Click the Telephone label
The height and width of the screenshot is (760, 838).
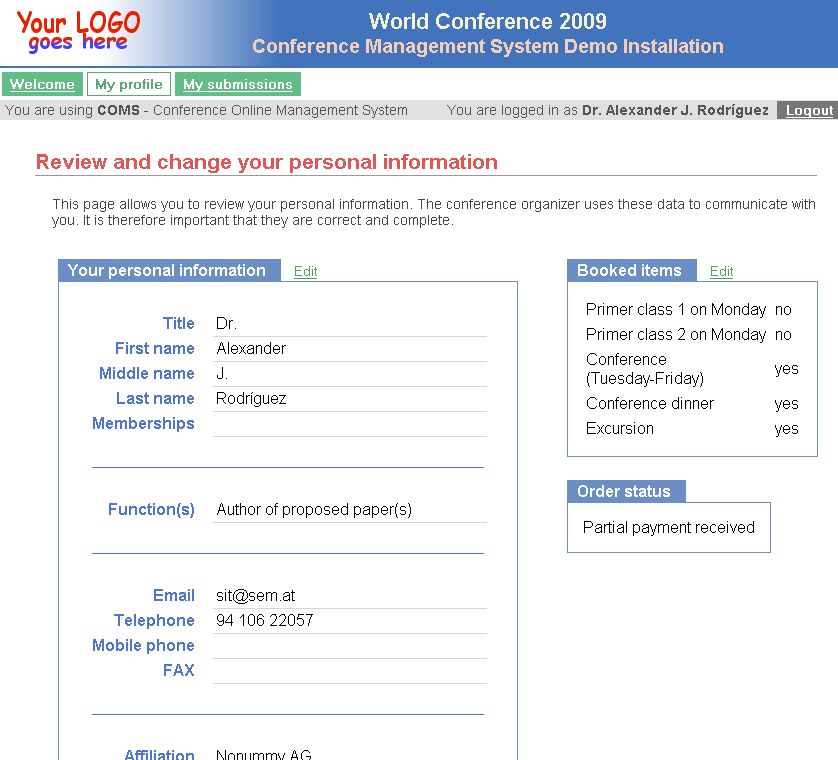coord(154,621)
